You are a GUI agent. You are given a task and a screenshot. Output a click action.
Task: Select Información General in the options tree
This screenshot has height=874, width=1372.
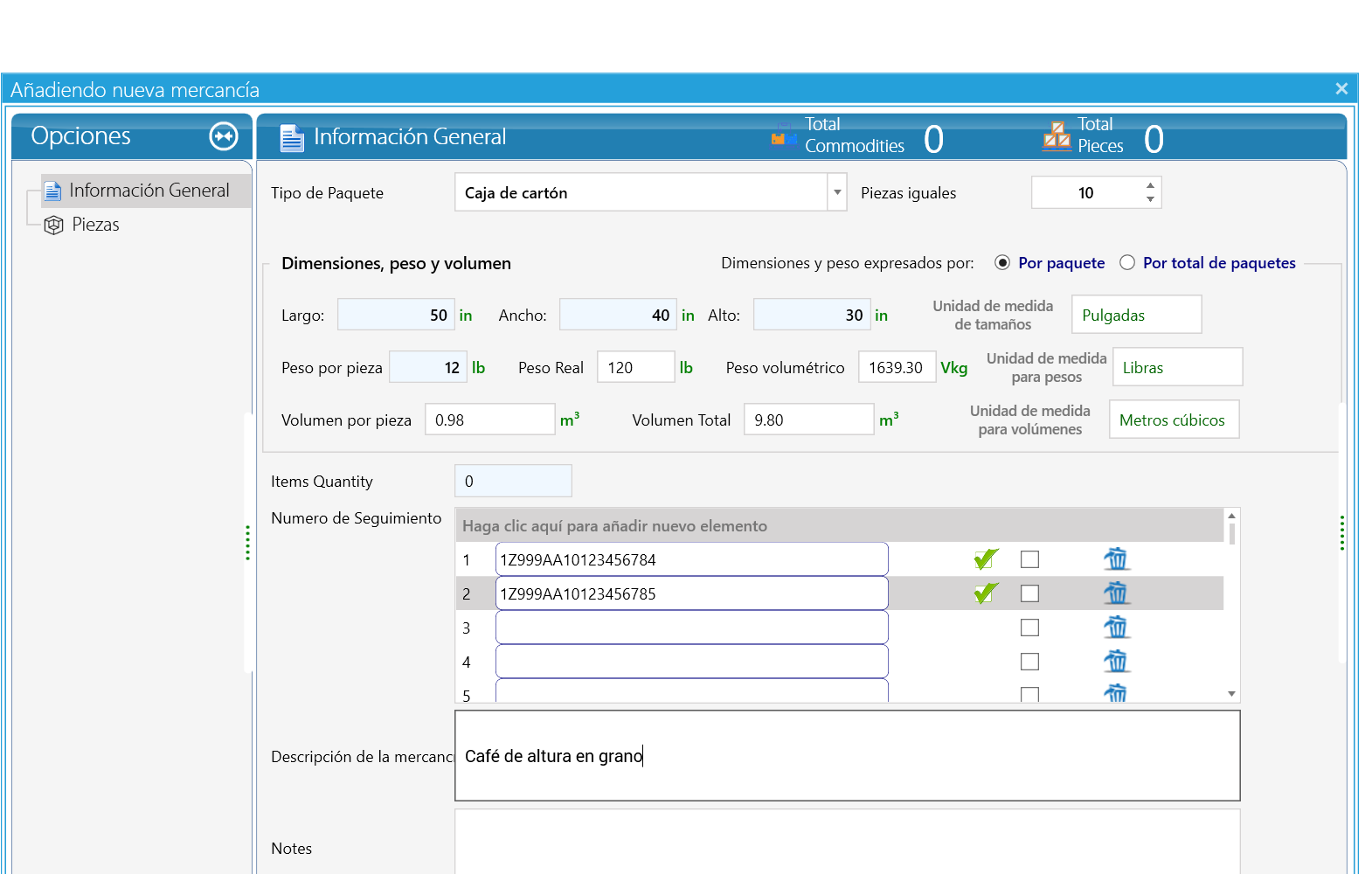point(146,191)
